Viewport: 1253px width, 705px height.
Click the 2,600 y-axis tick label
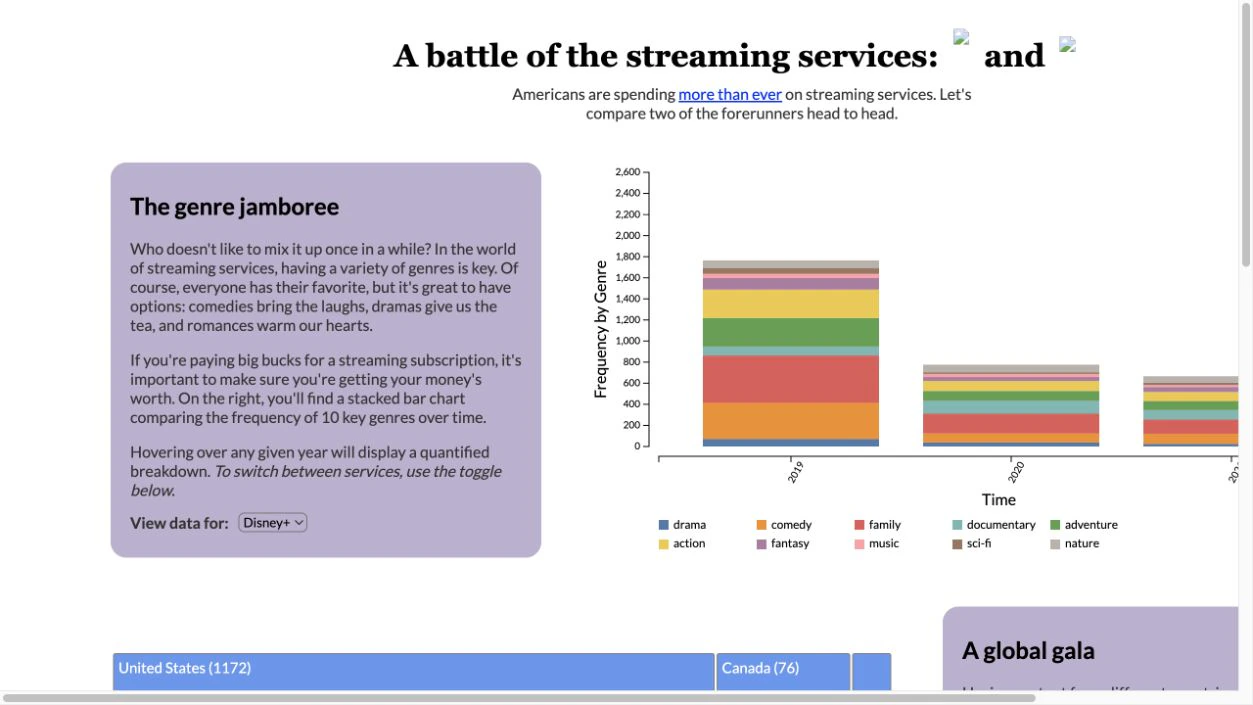click(627, 172)
